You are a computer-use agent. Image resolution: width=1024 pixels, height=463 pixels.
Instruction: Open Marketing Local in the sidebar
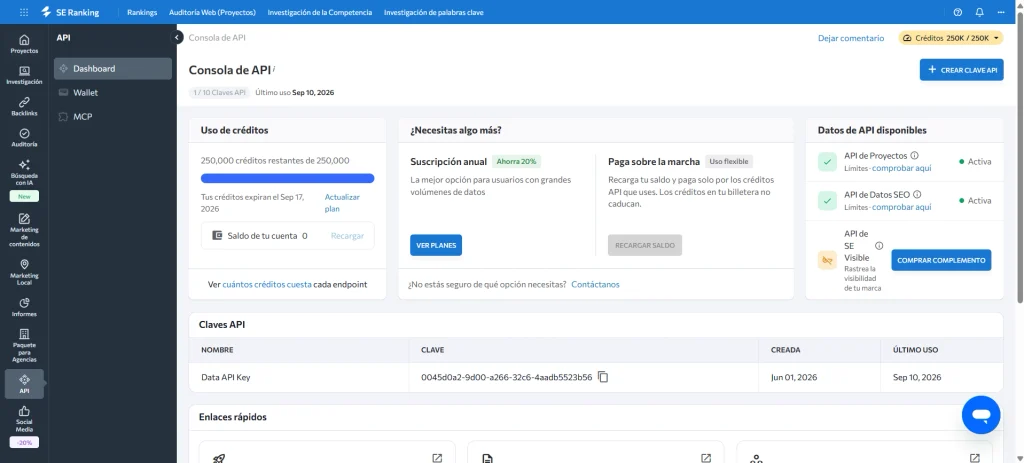point(24,272)
